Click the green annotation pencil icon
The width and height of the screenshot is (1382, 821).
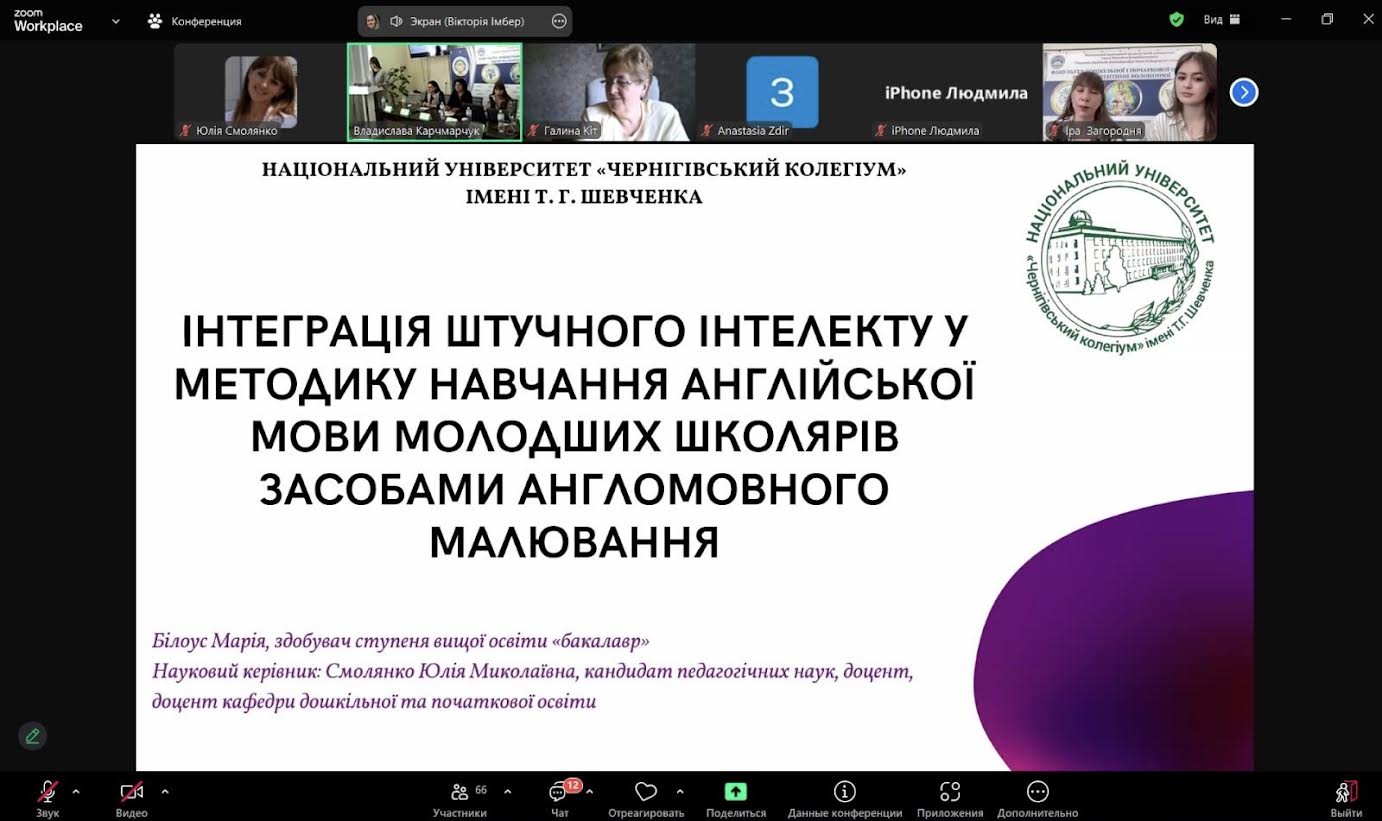pos(33,736)
